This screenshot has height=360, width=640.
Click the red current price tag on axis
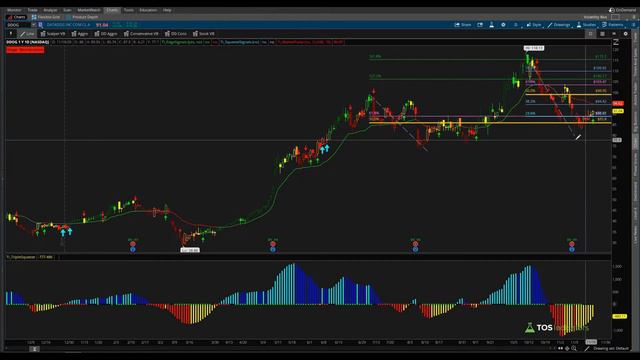coord(618,104)
